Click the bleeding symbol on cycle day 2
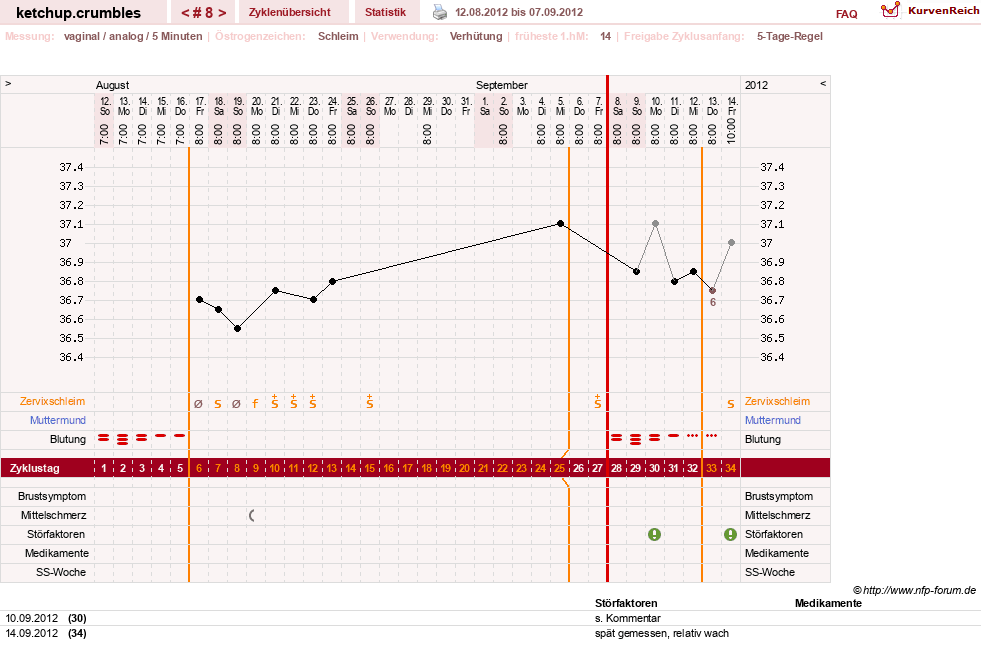Viewport: 981px width, 662px height. (123, 439)
